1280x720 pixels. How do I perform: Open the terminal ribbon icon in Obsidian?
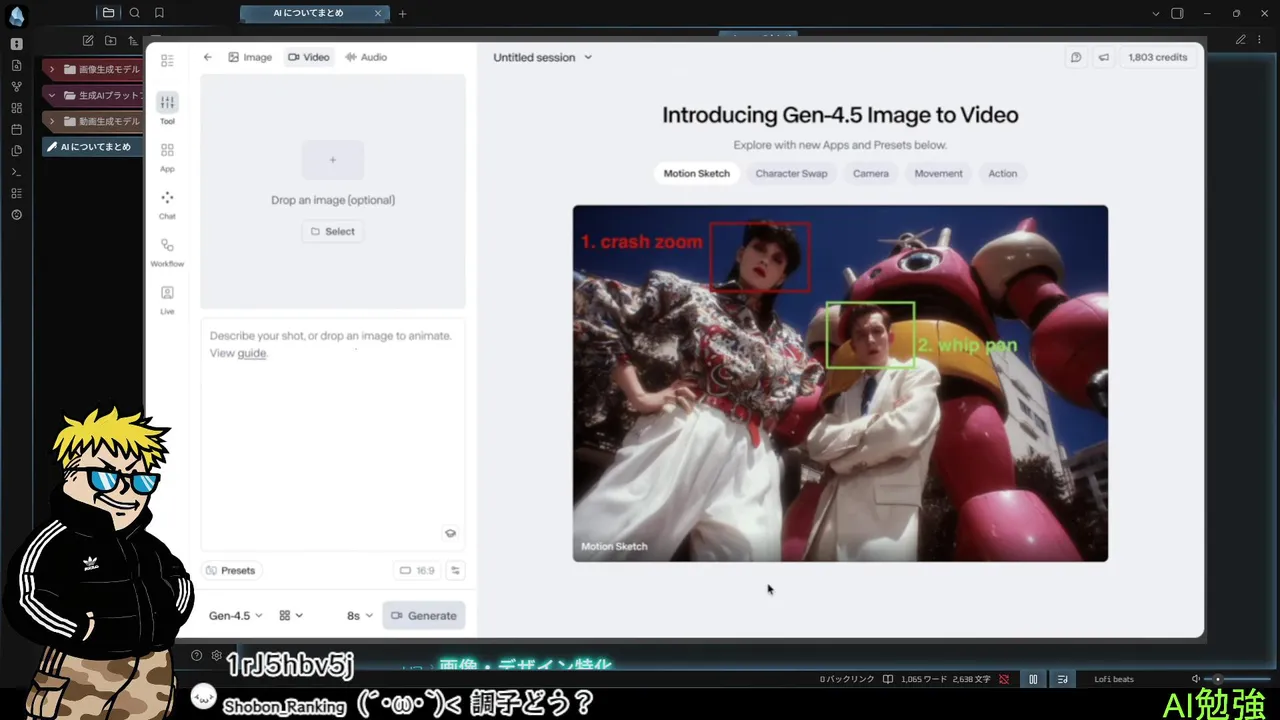16,172
